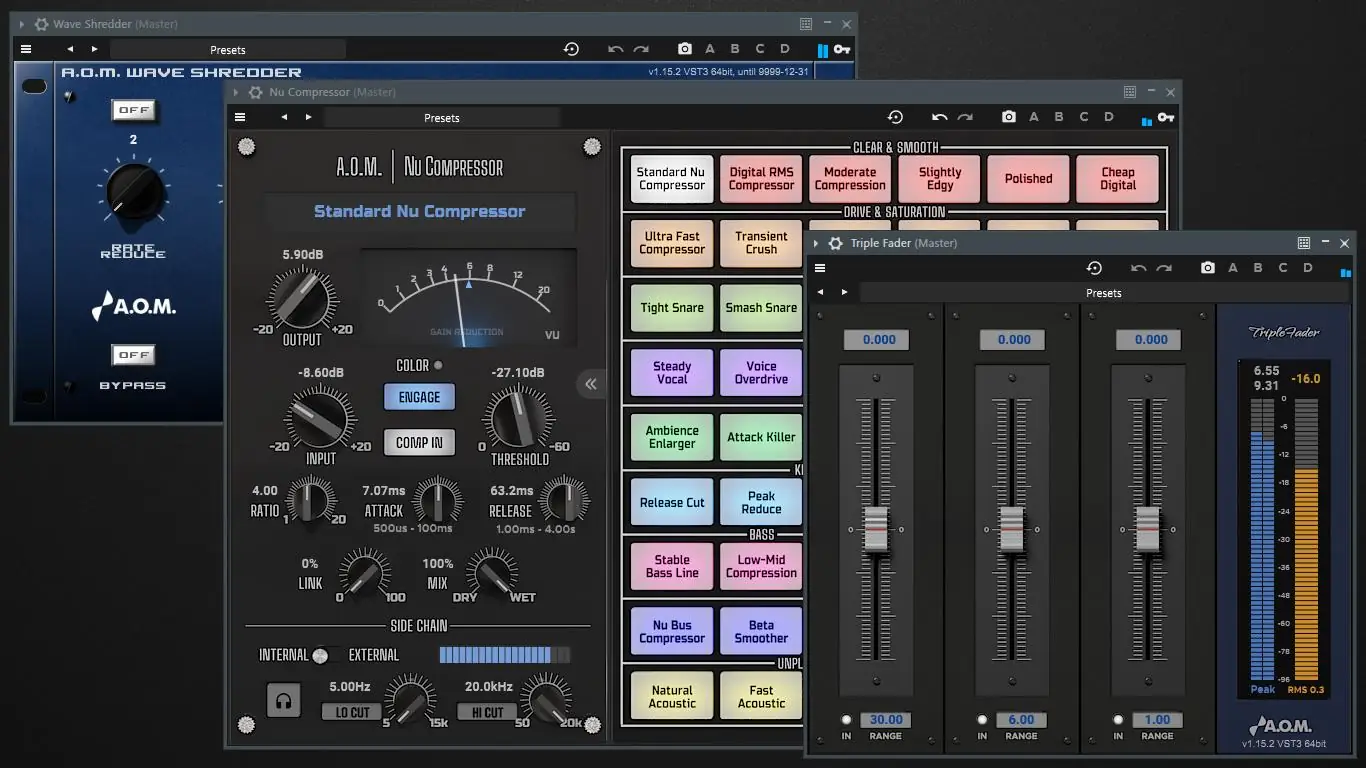Viewport: 1366px width, 768px height.
Task: Toggle the Wave Shredder BYPASS OFF switch
Action: coord(134,355)
